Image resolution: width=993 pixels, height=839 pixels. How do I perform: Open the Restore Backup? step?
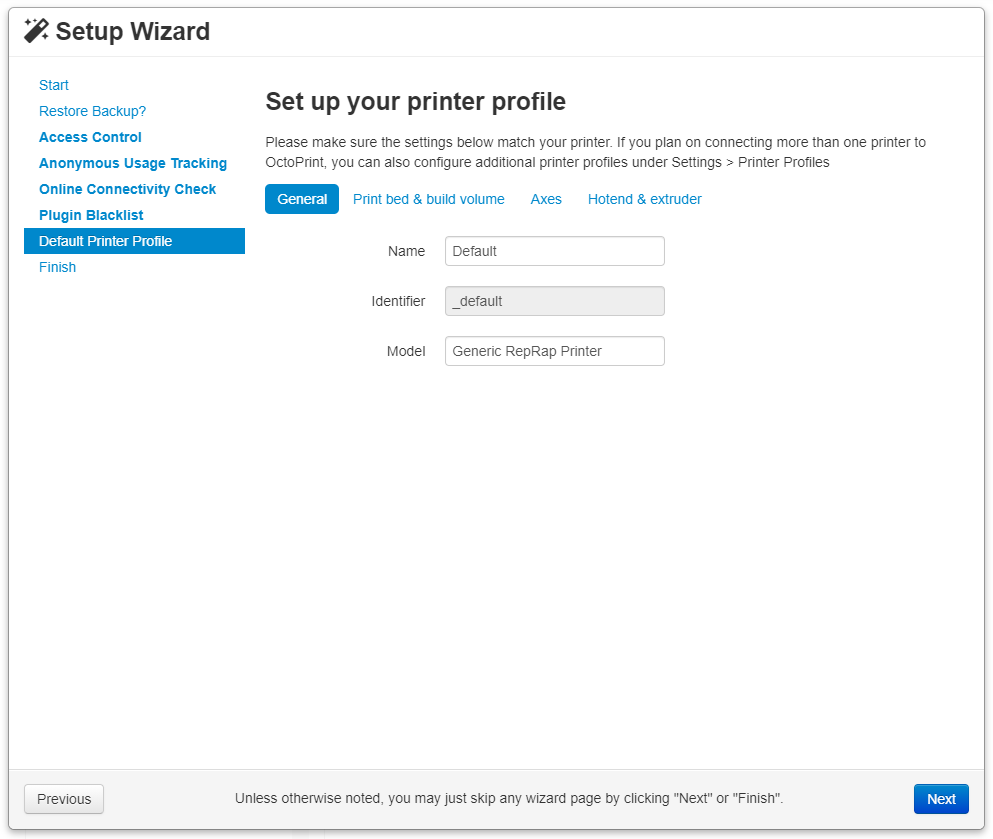(x=92, y=111)
